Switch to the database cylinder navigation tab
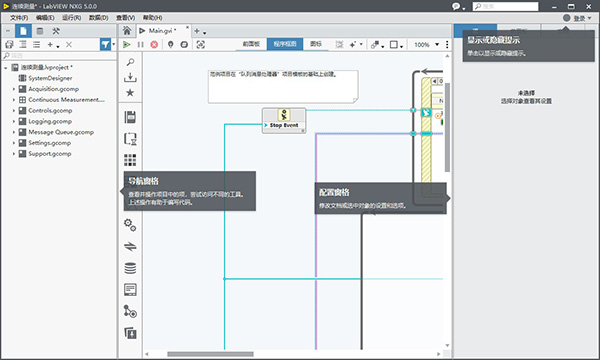 pyautogui.click(x=40, y=31)
